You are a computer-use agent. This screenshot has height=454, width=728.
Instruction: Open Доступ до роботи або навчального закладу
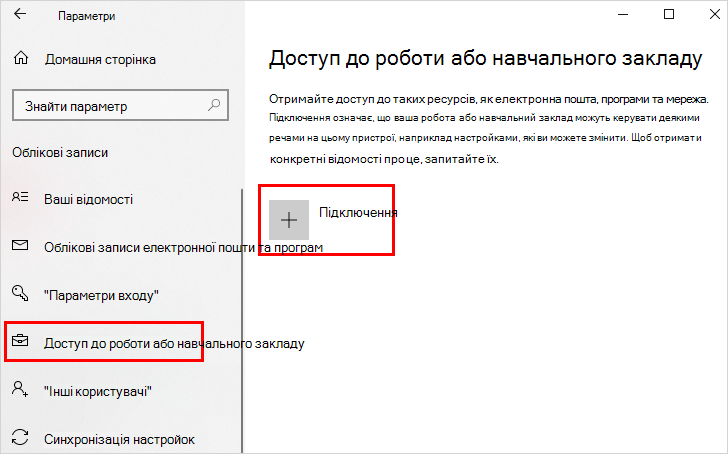(174, 344)
